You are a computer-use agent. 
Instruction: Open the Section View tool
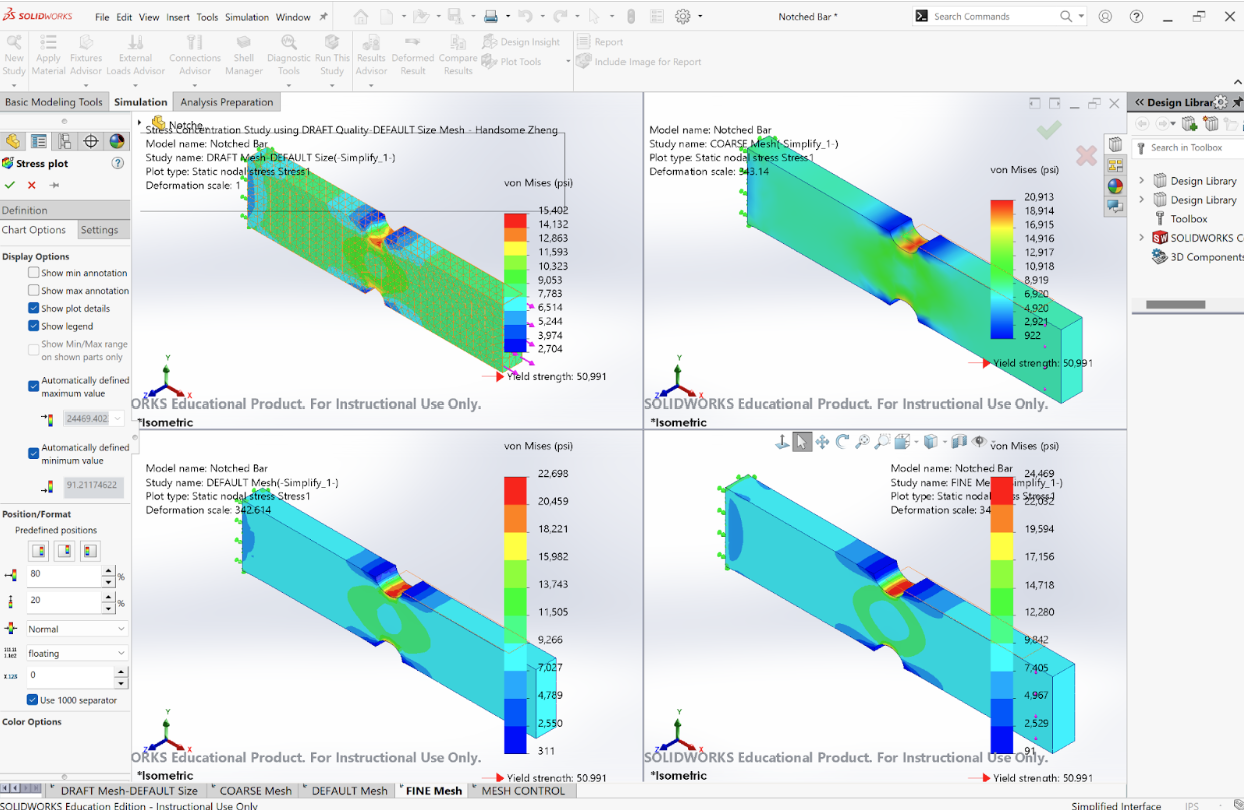click(957, 441)
